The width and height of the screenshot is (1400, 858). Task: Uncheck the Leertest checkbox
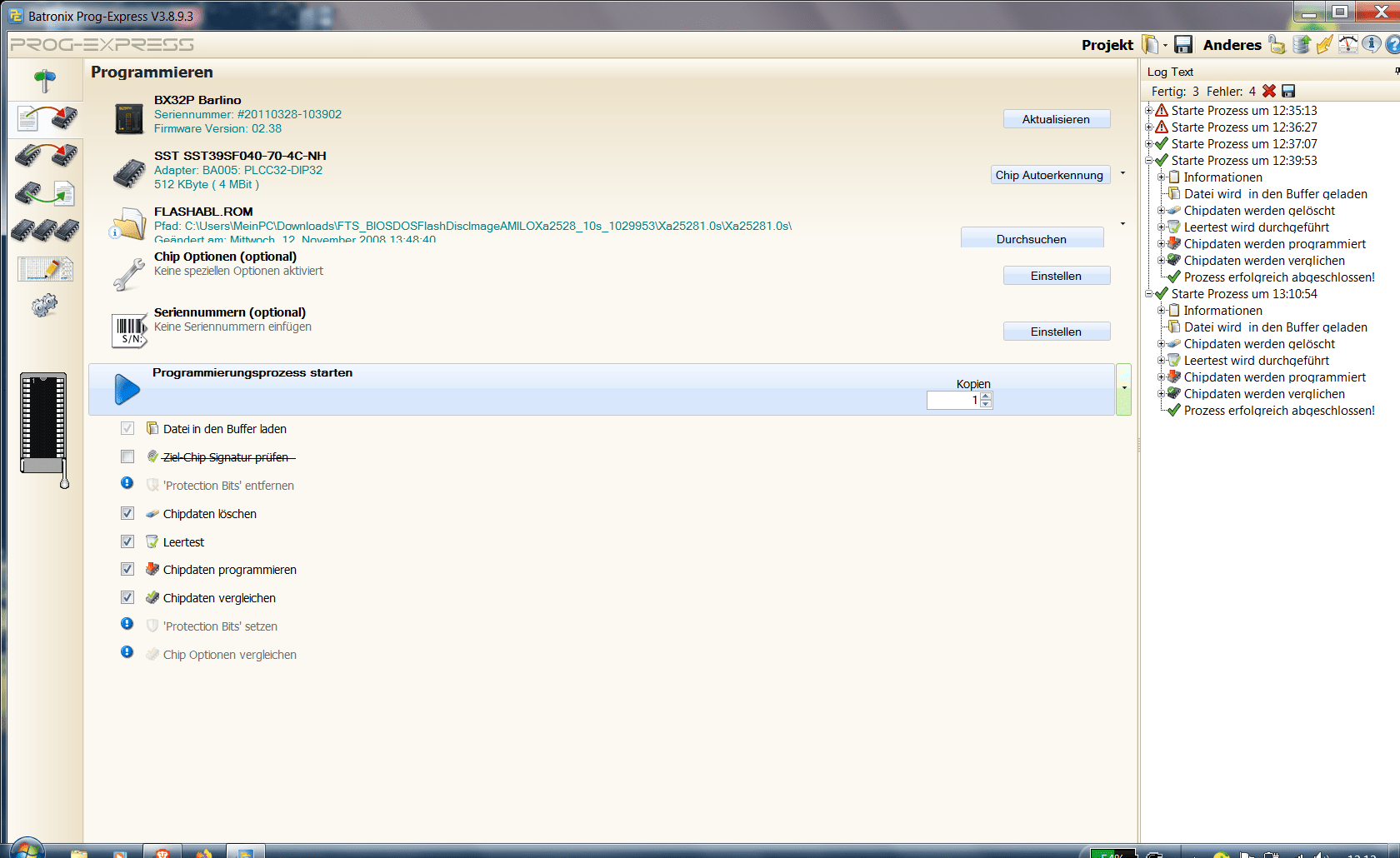tap(127, 541)
